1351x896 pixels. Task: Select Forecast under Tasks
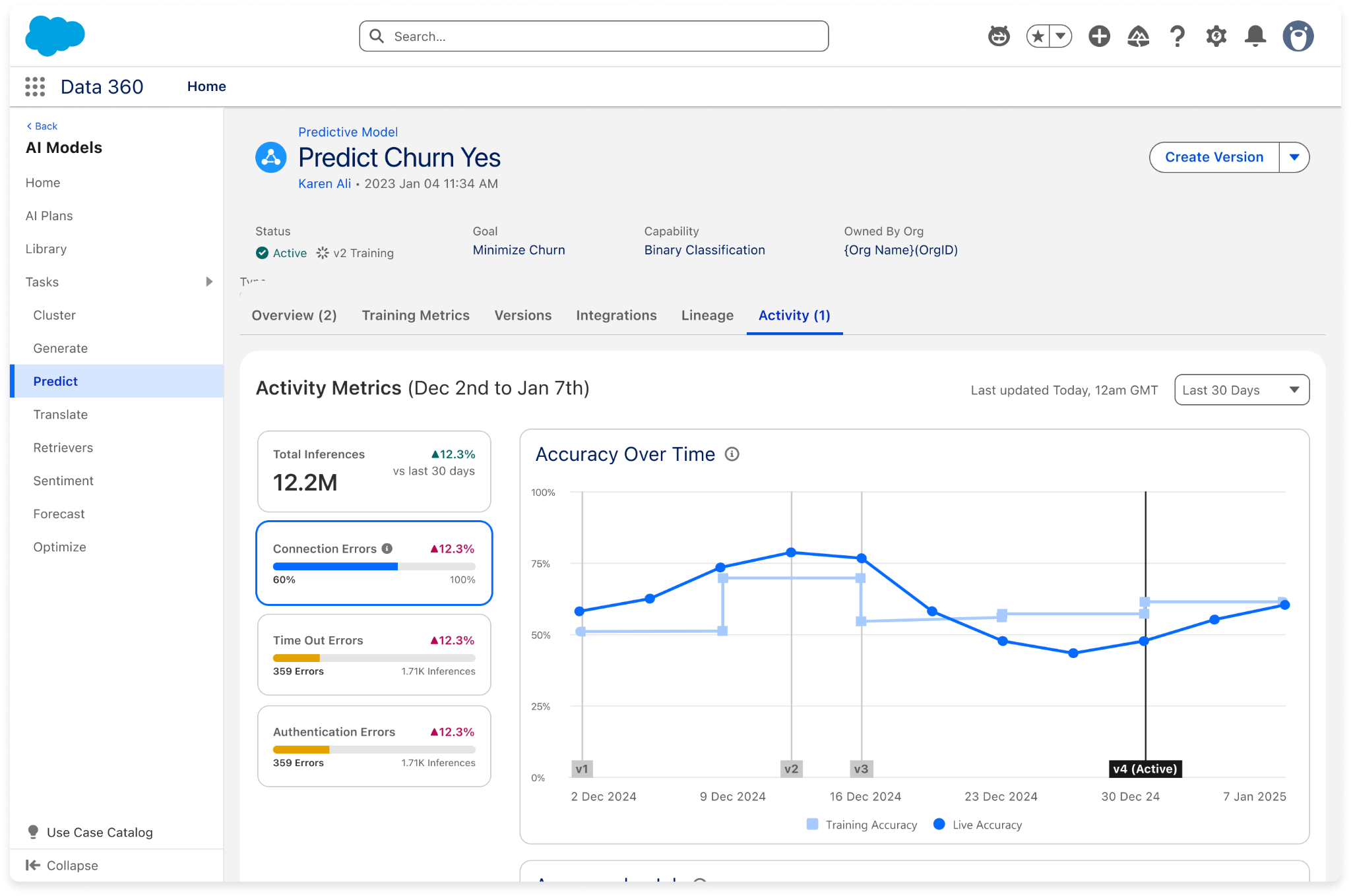117,514
